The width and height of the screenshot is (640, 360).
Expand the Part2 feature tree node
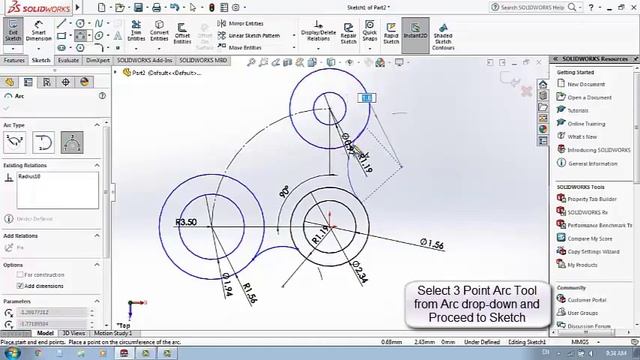[x=116, y=72]
